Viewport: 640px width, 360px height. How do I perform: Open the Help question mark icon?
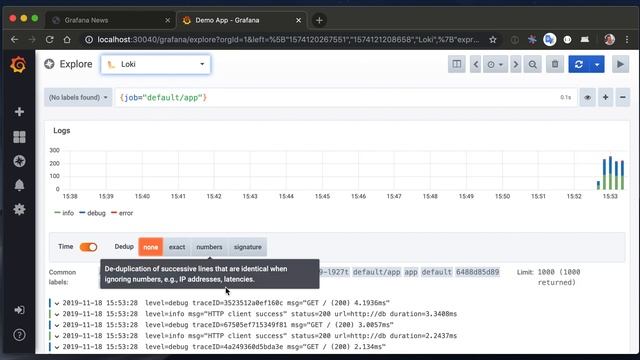tap(19, 335)
